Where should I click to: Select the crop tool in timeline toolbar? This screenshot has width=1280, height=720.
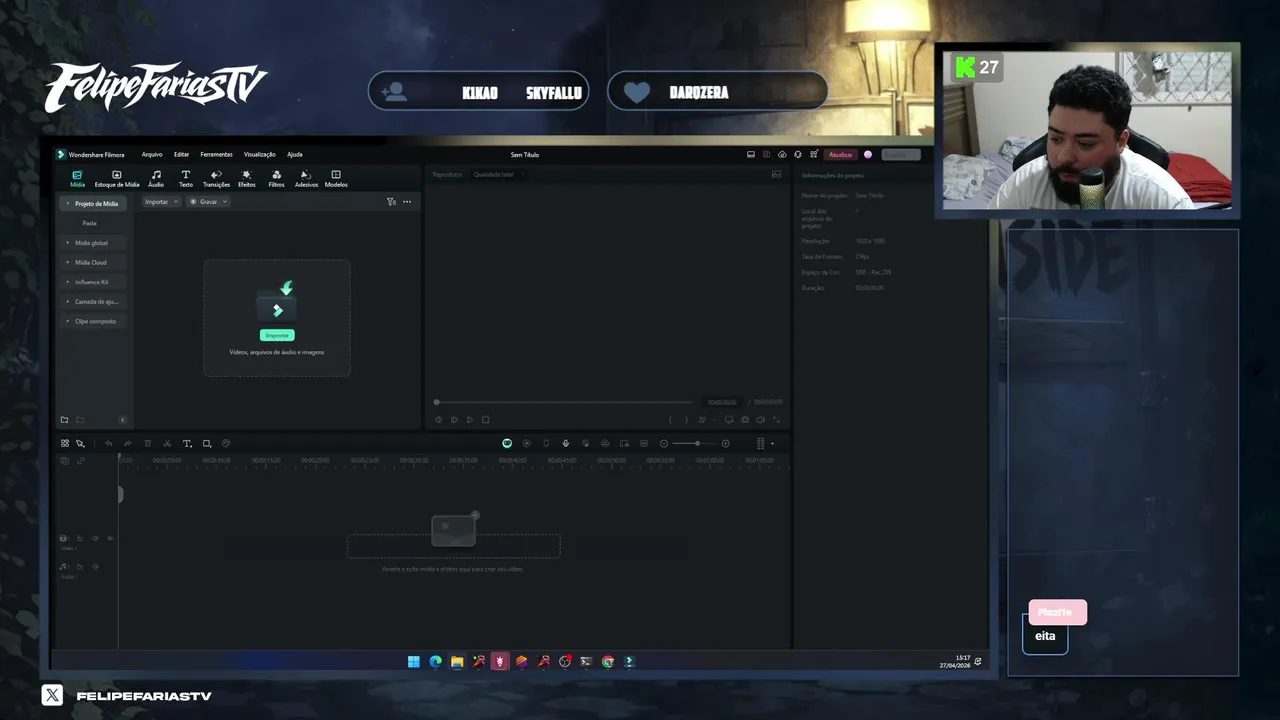point(207,443)
